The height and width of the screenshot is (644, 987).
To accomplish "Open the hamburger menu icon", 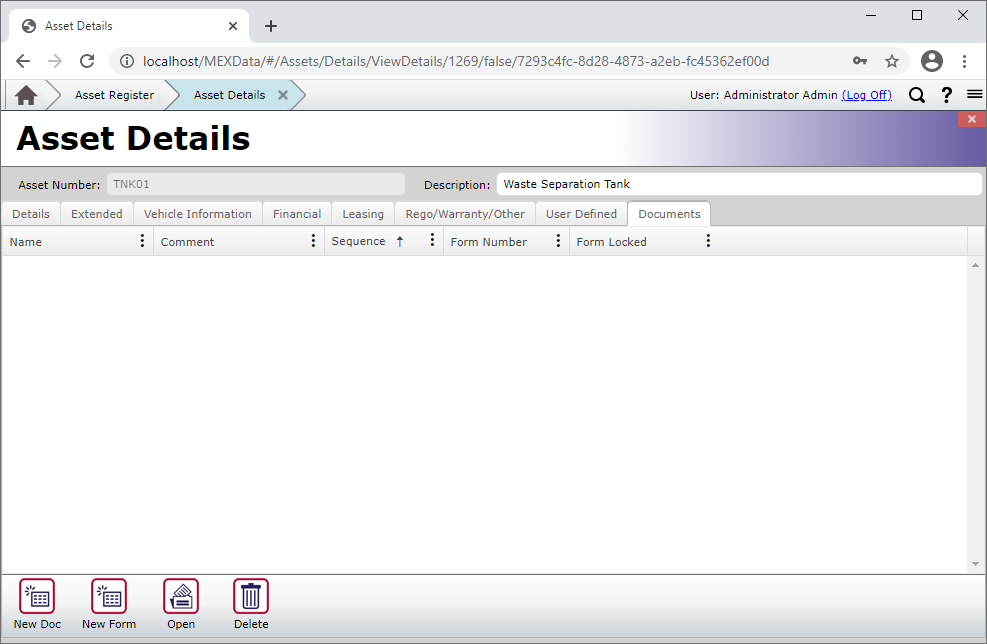I will click(975, 95).
